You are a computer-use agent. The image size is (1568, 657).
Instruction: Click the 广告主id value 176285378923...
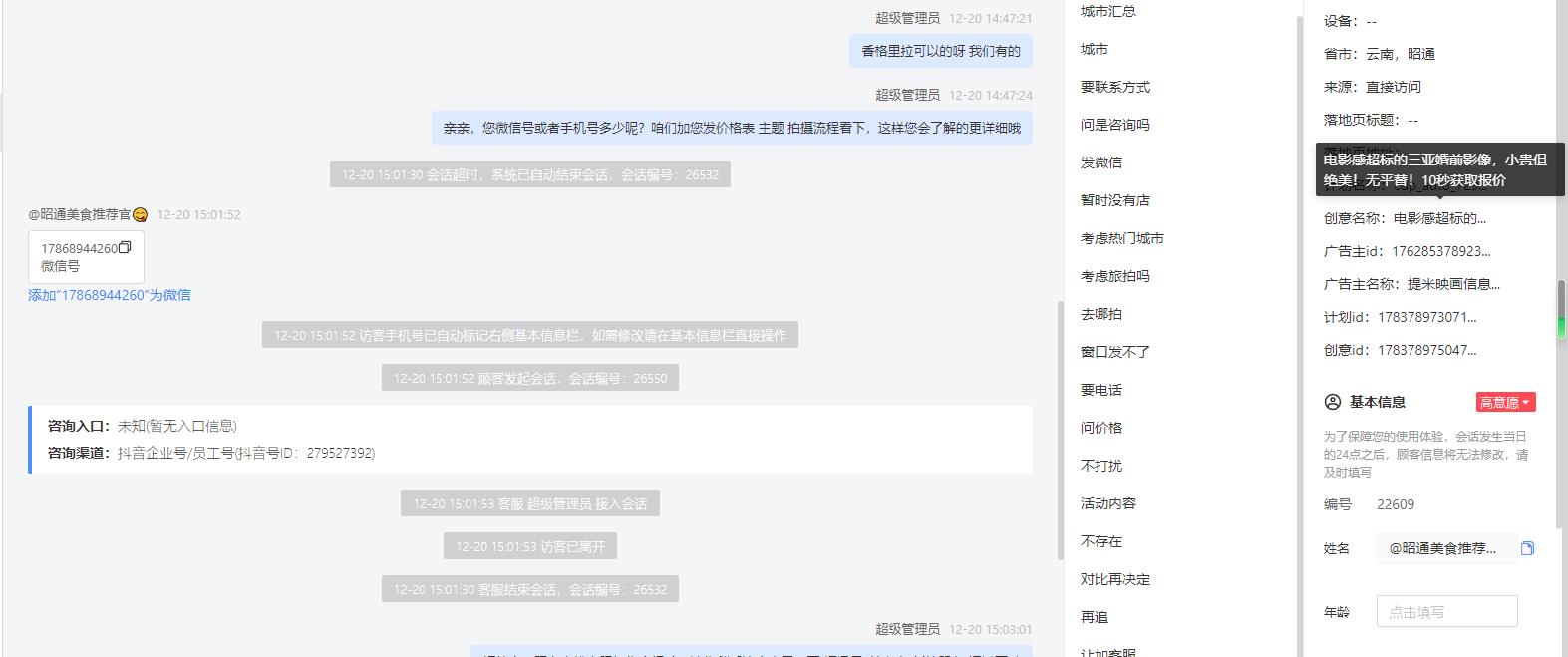1441,251
